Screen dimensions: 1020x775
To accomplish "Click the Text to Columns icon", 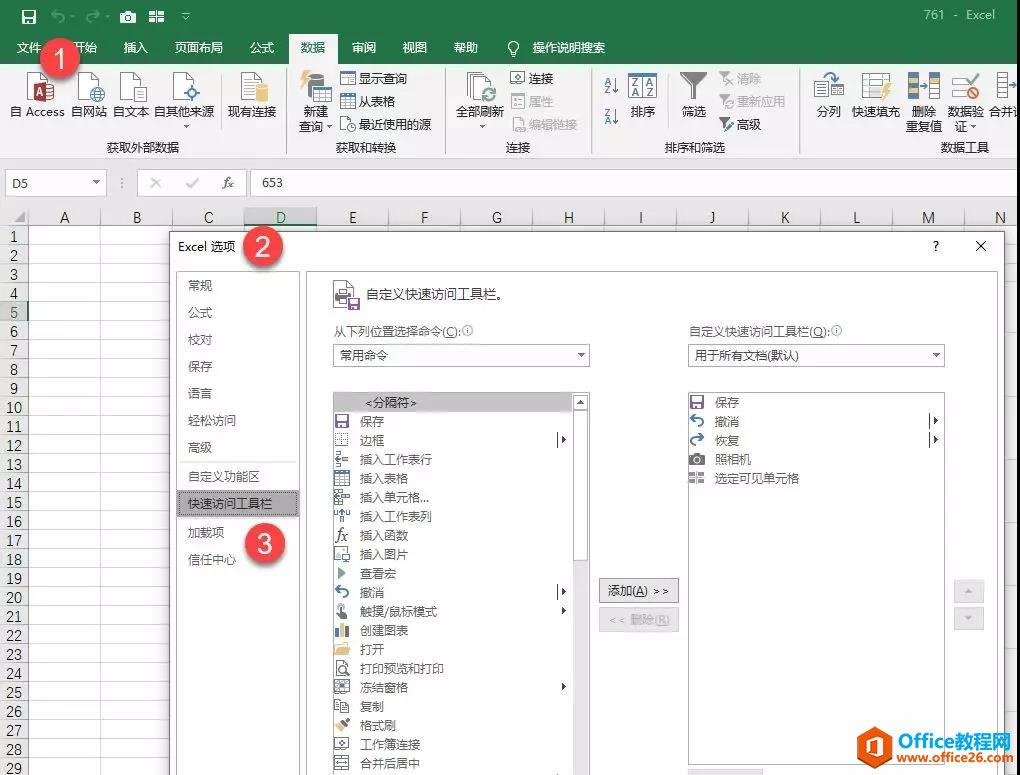I will pyautogui.click(x=828, y=88).
